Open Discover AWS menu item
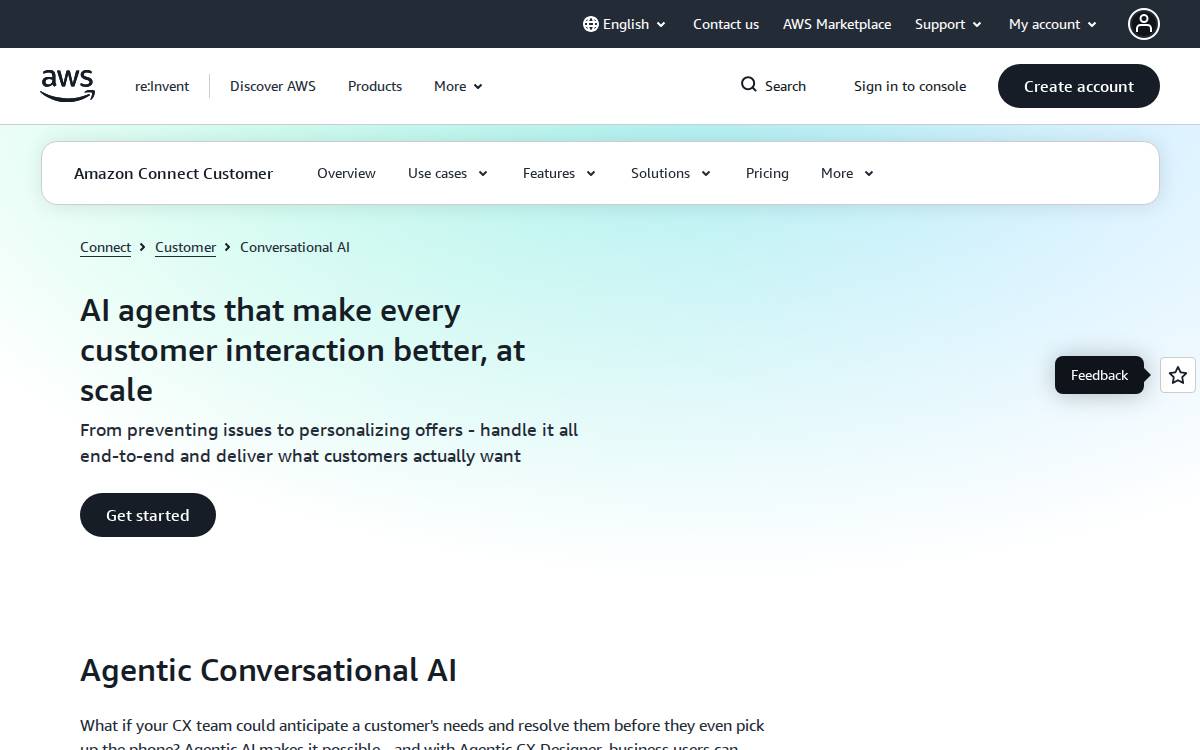The width and height of the screenshot is (1200, 750). coord(273,86)
